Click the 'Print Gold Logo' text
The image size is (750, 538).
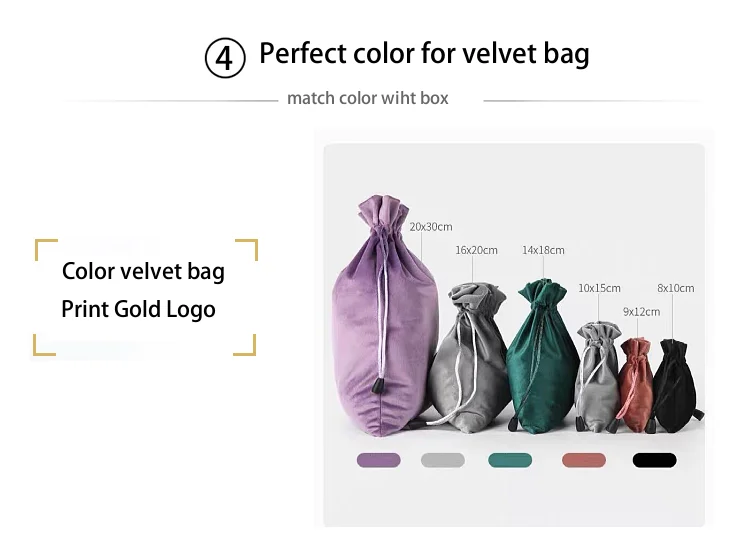pyautogui.click(x=138, y=309)
